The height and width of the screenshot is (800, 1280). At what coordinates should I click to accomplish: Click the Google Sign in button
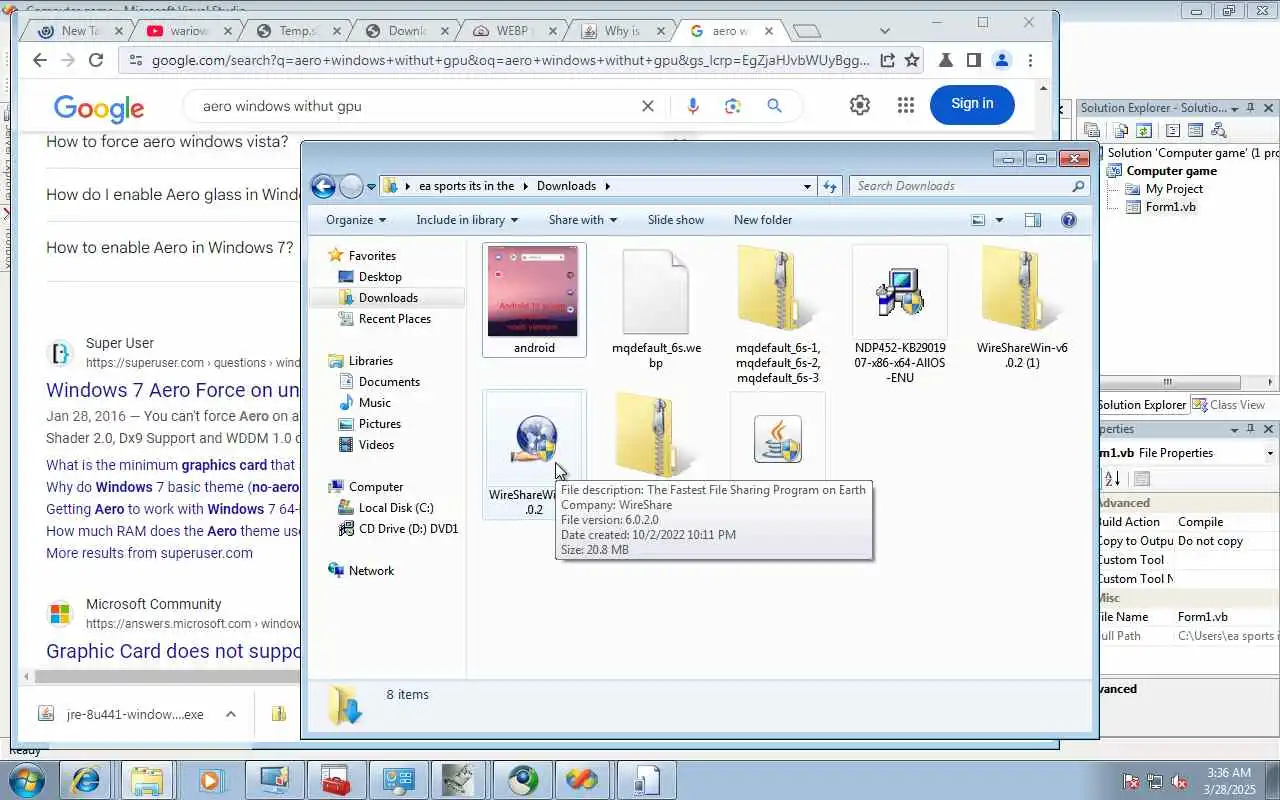click(972, 104)
